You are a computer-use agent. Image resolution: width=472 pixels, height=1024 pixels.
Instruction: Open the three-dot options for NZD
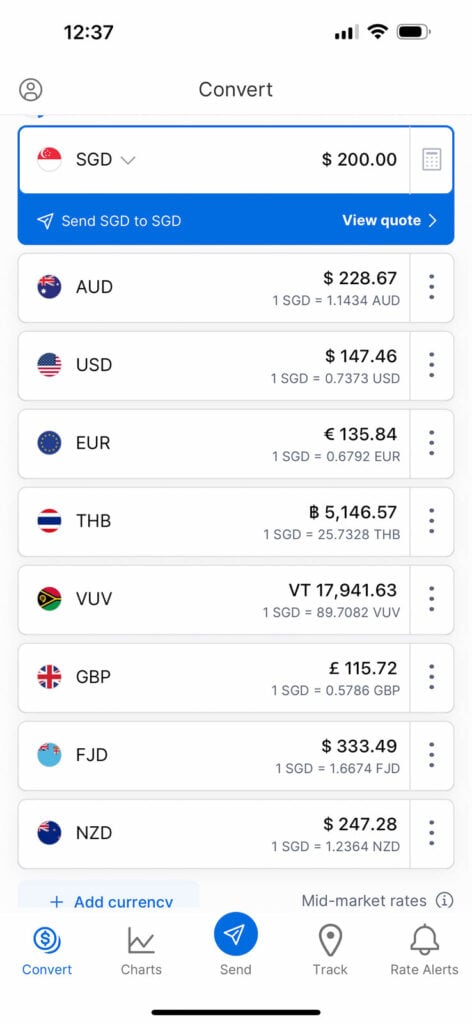coord(432,833)
